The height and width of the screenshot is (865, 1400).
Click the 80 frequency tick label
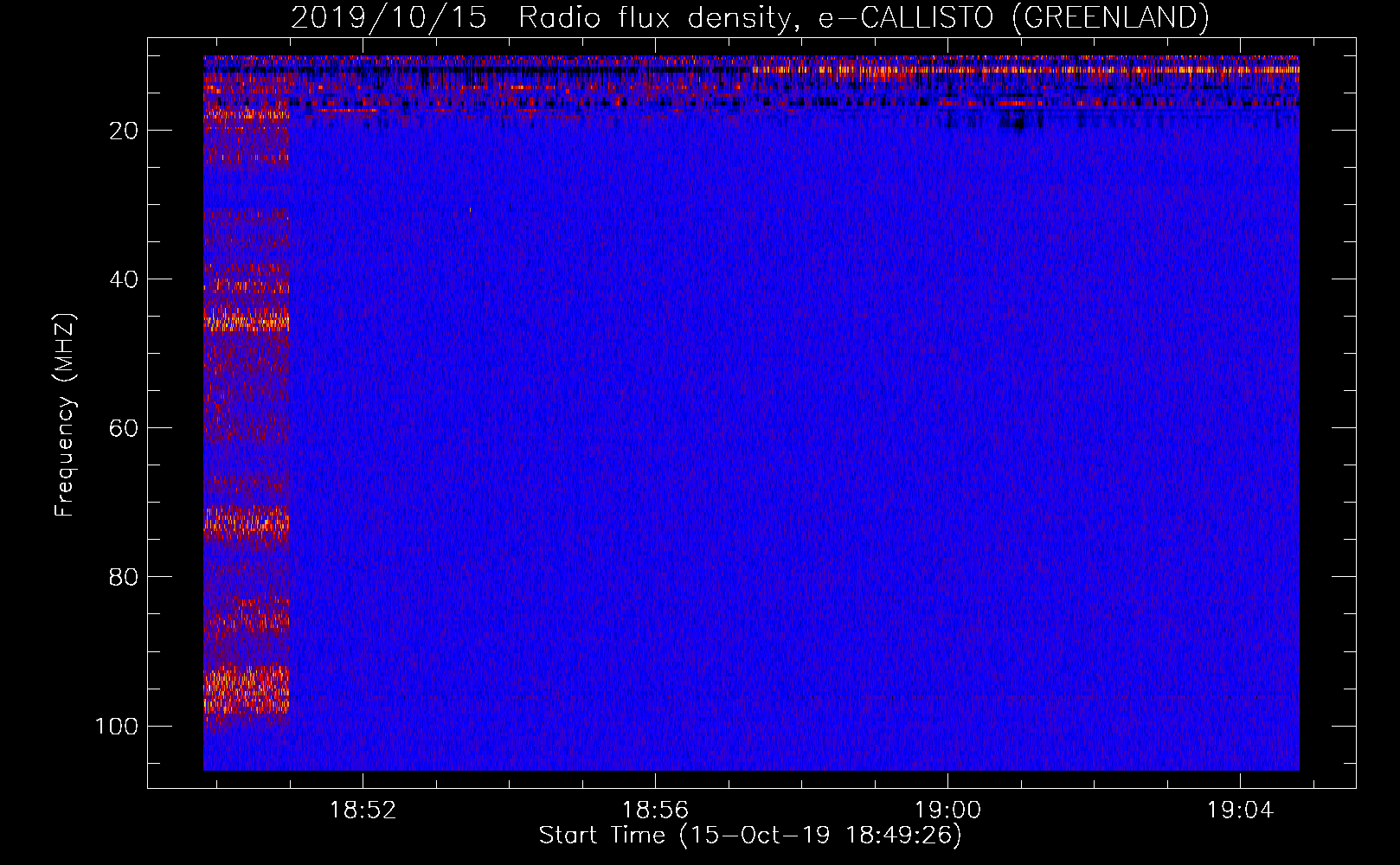(x=124, y=577)
